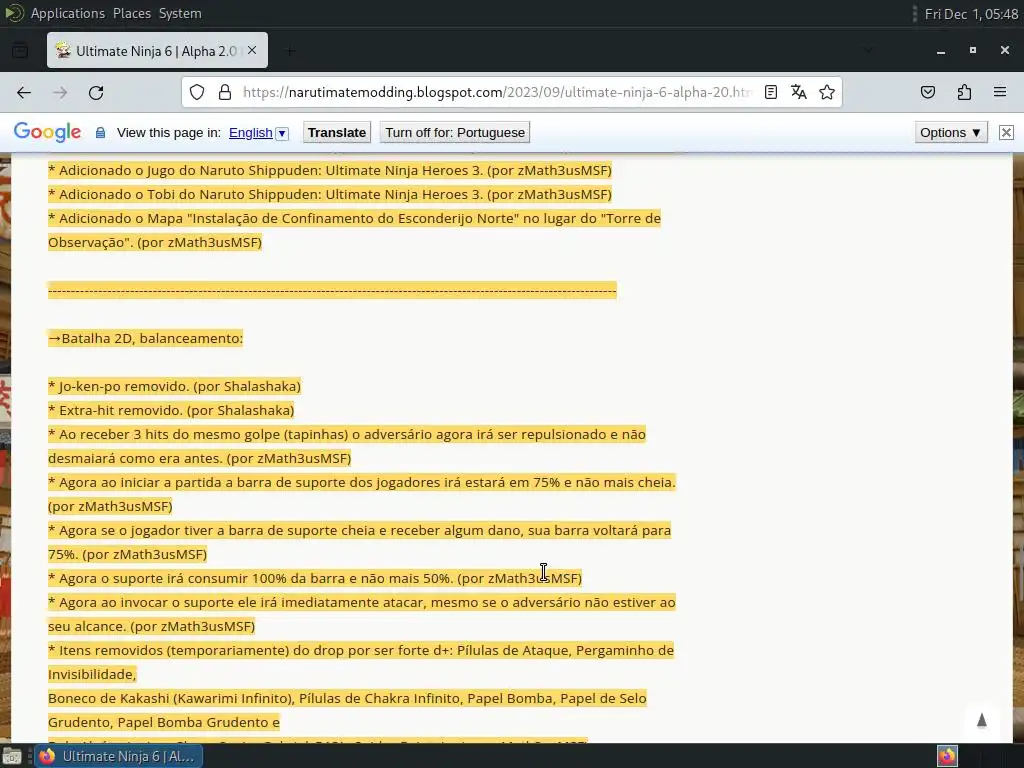1024x768 pixels.
Task: Open the translate page icon in address bar
Action: (x=799, y=92)
